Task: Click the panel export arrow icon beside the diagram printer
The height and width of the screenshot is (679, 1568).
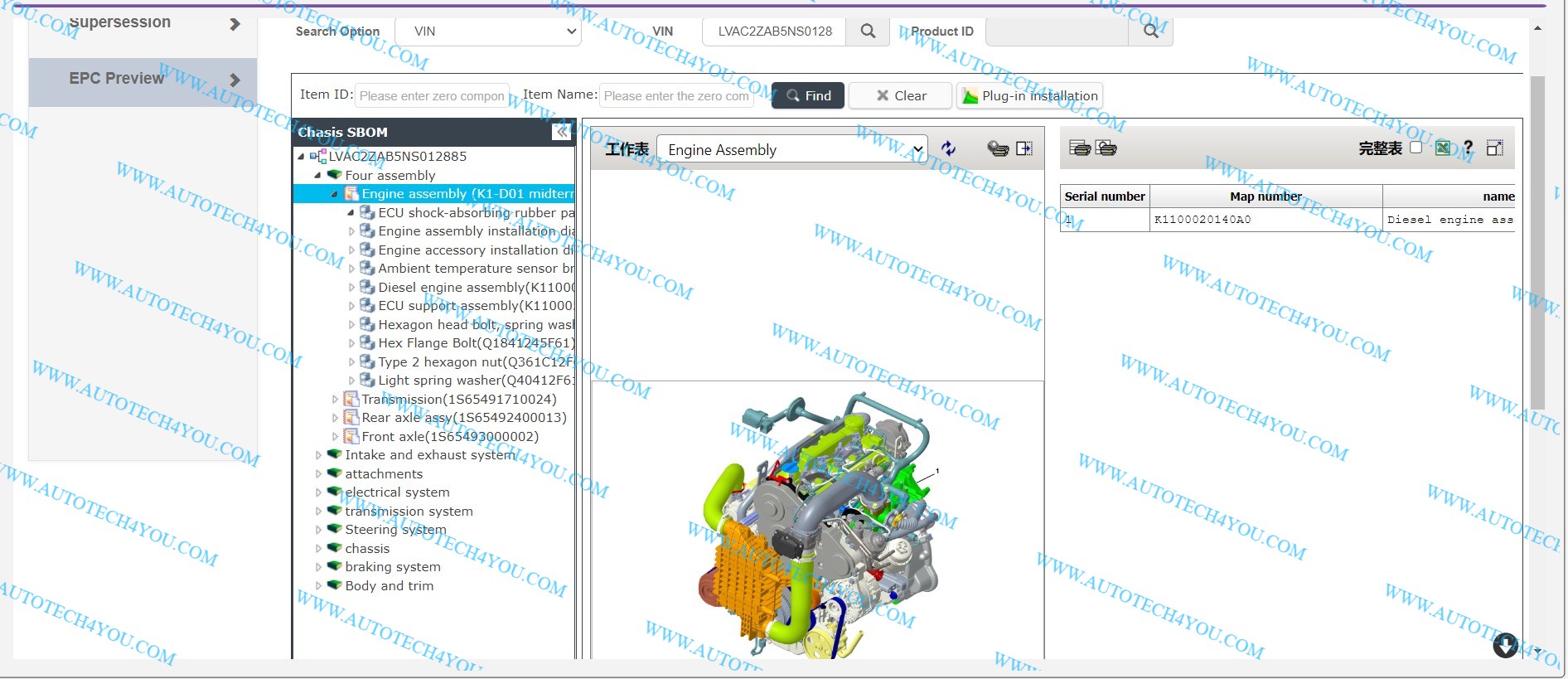Action: point(1025,149)
